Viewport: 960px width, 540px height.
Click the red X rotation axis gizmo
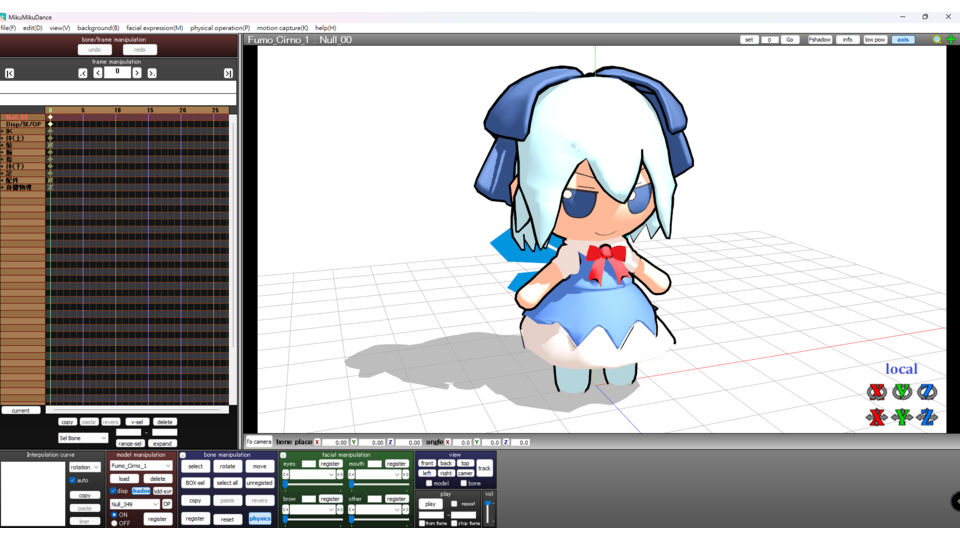click(877, 391)
